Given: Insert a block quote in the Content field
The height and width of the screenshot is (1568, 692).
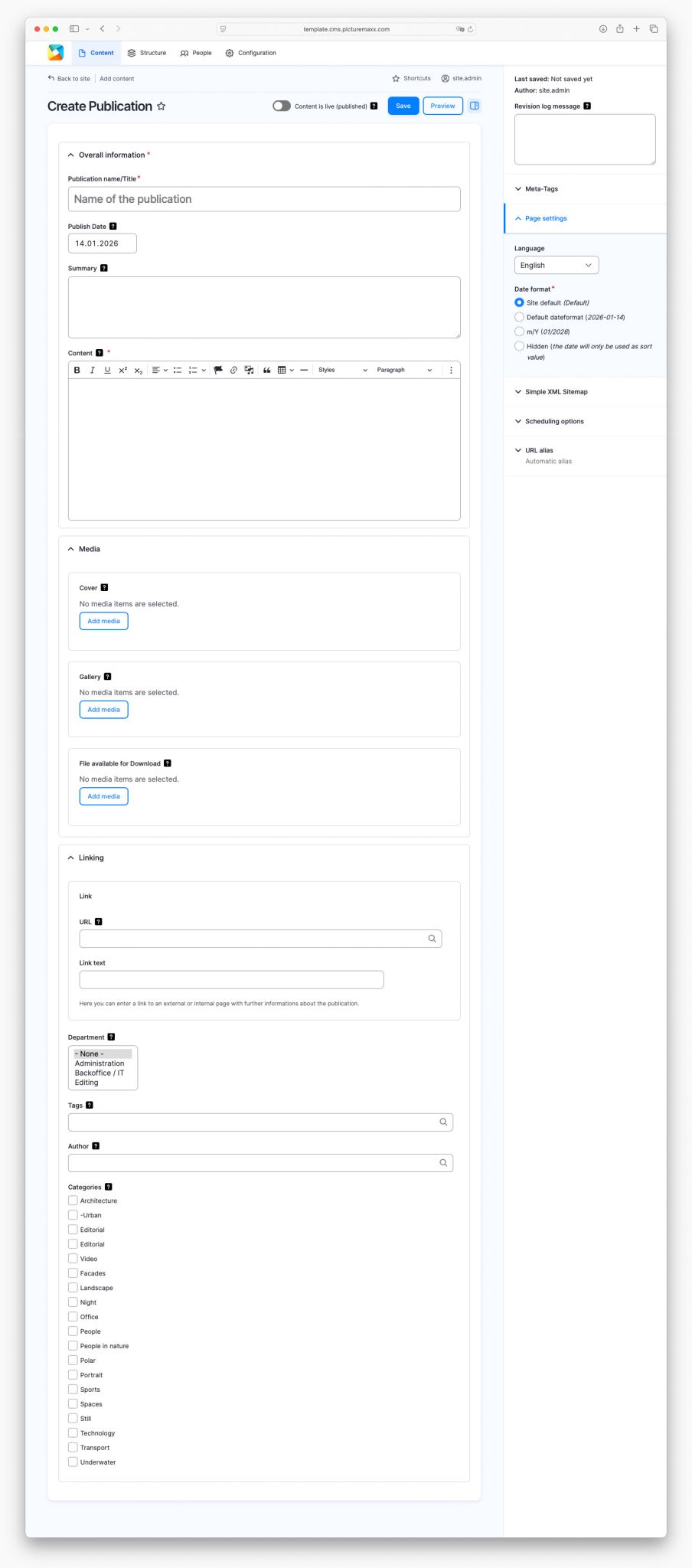Looking at the screenshot, I should click(x=266, y=370).
